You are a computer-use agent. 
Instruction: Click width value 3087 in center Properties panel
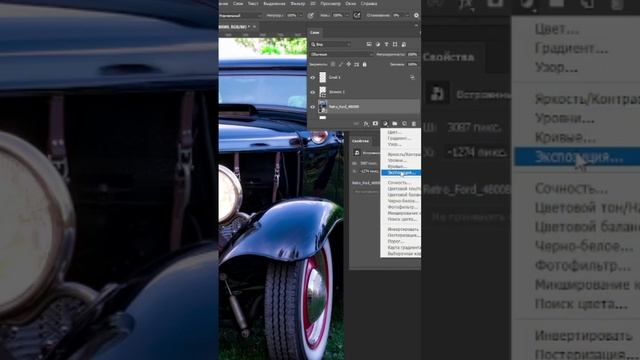click(x=369, y=163)
